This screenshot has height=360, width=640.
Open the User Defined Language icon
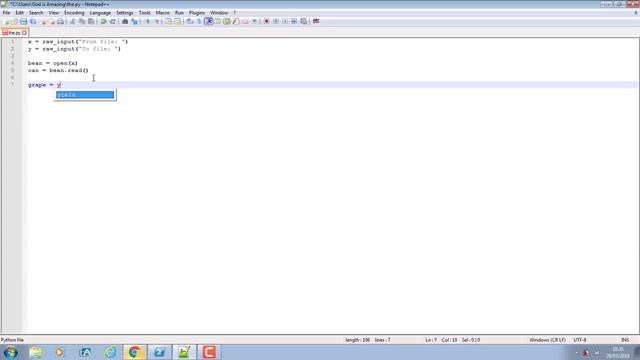click(218, 21)
